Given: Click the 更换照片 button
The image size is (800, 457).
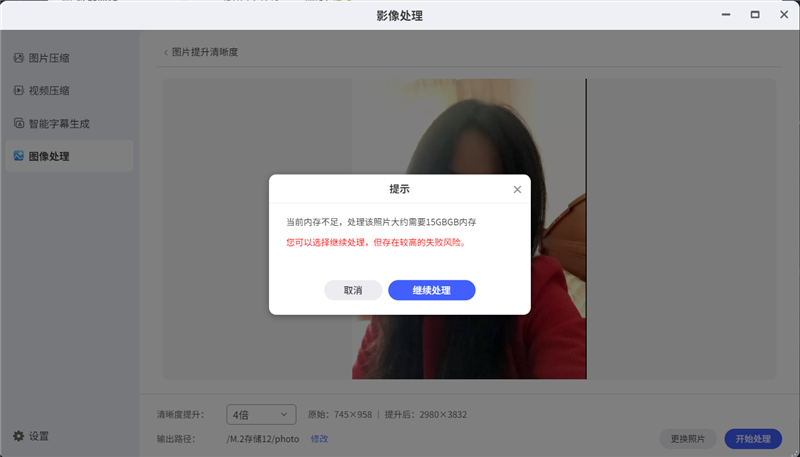Looking at the screenshot, I should tap(688, 439).
